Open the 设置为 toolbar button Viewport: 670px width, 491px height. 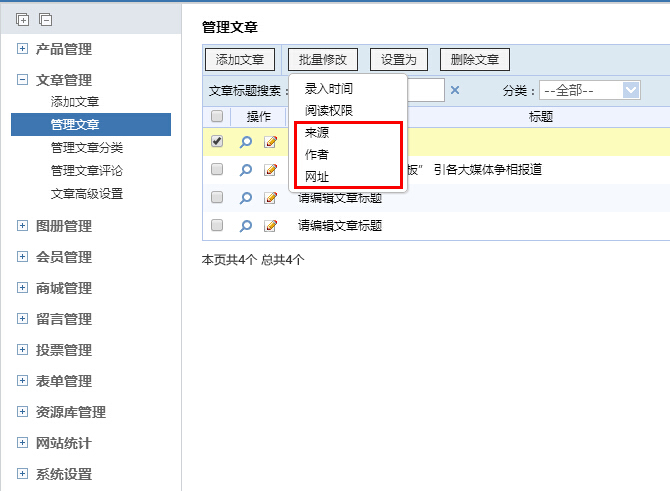(x=398, y=60)
